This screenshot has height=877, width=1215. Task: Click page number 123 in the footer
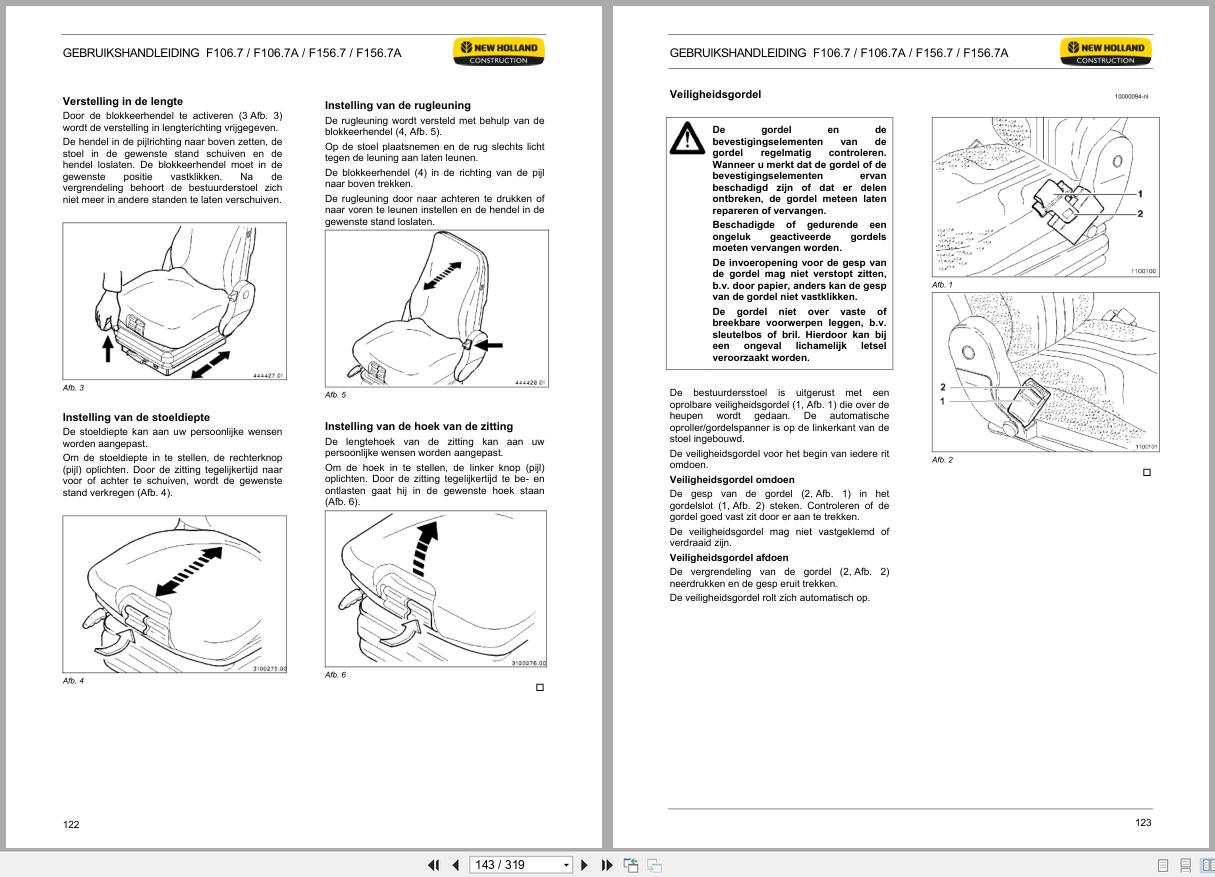tap(1143, 823)
